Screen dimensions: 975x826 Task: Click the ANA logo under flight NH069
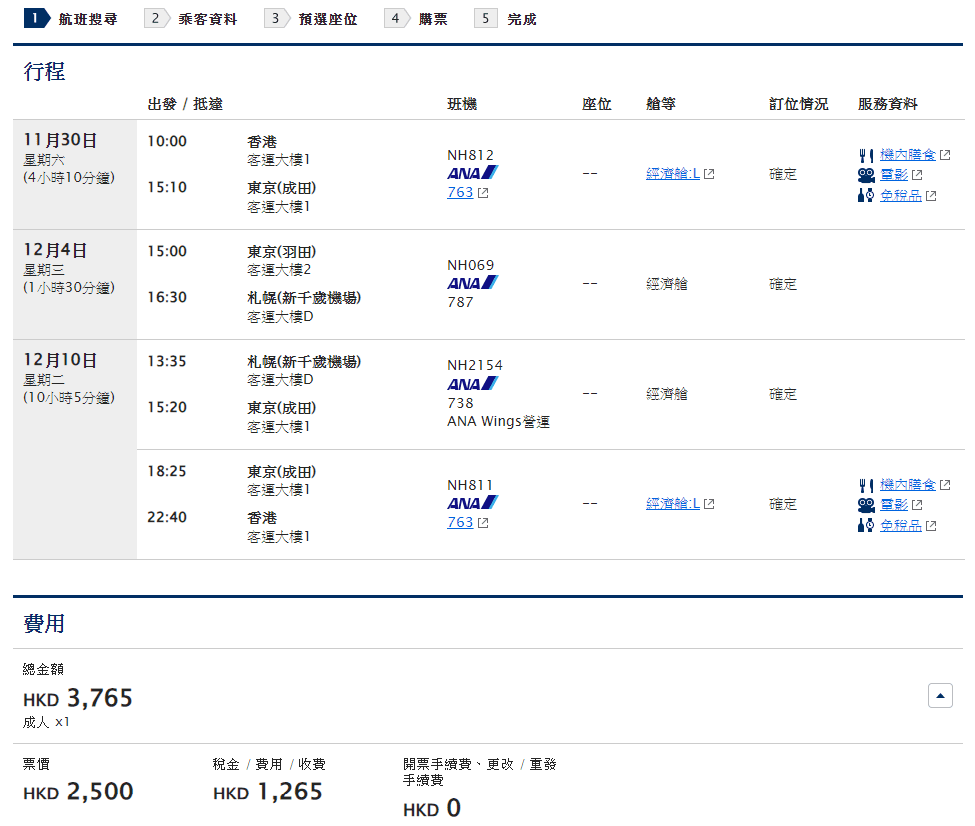point(472,283)
